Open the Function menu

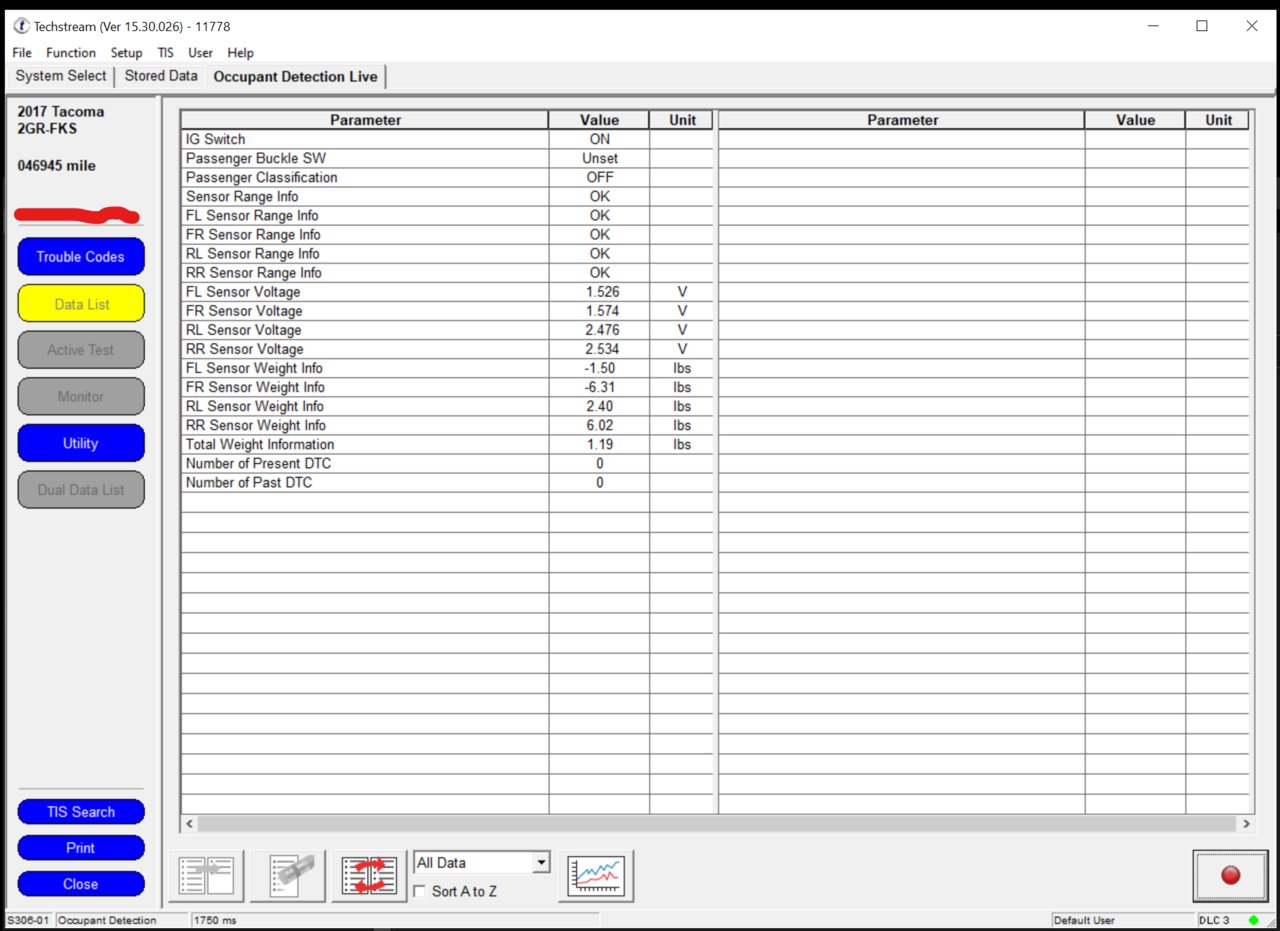[x=71, y=53]
